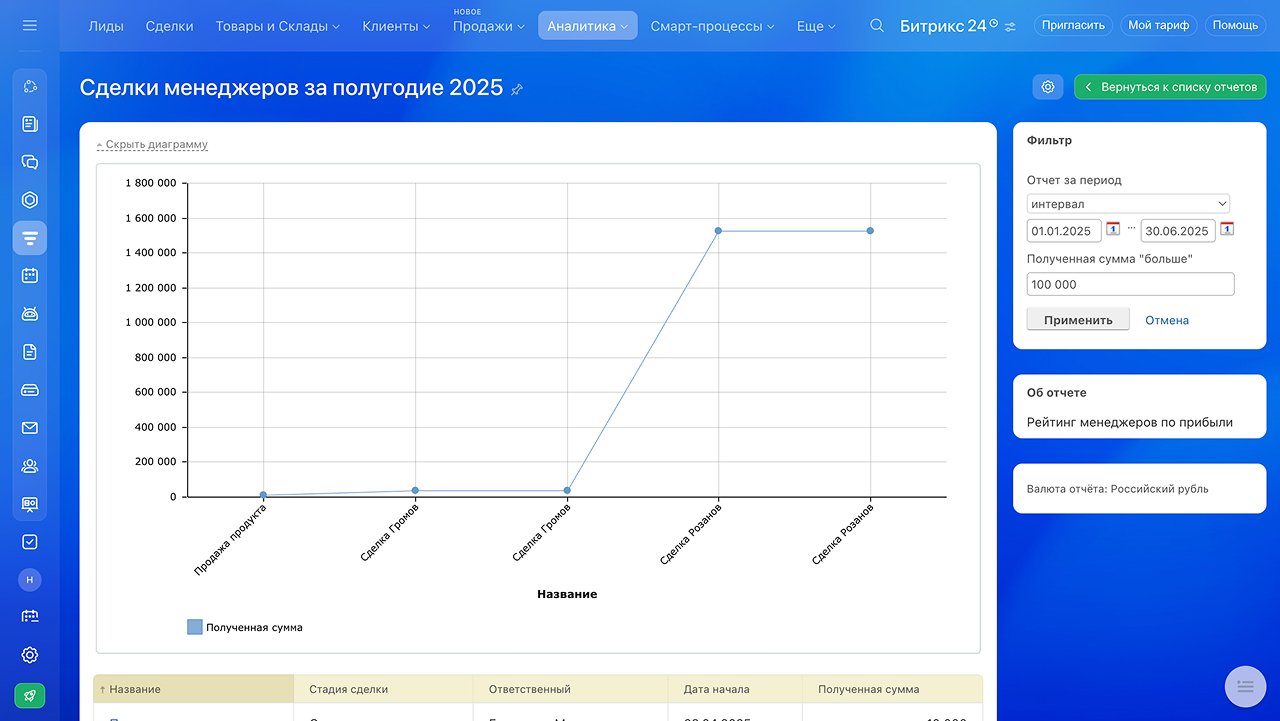Open the calendar icon in left sidebar

pos(30,275)
